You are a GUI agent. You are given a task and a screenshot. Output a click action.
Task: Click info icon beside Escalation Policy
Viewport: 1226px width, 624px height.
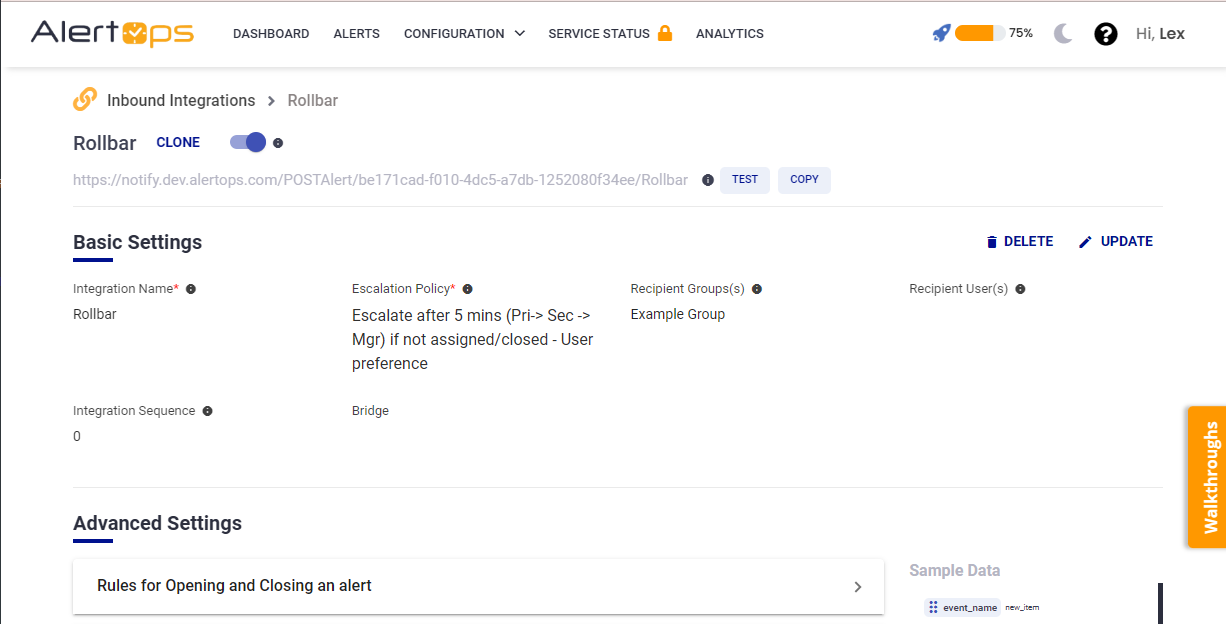tap(467, 289)
